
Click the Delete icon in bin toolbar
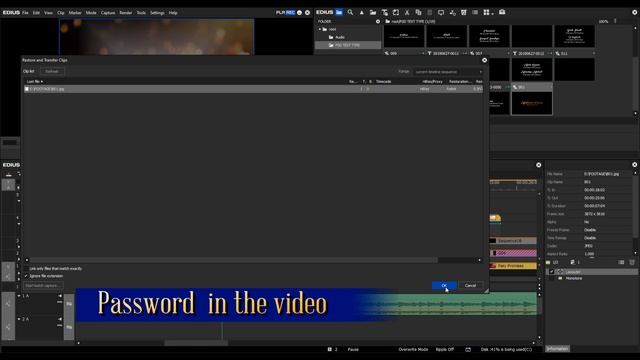coord(464,13)
